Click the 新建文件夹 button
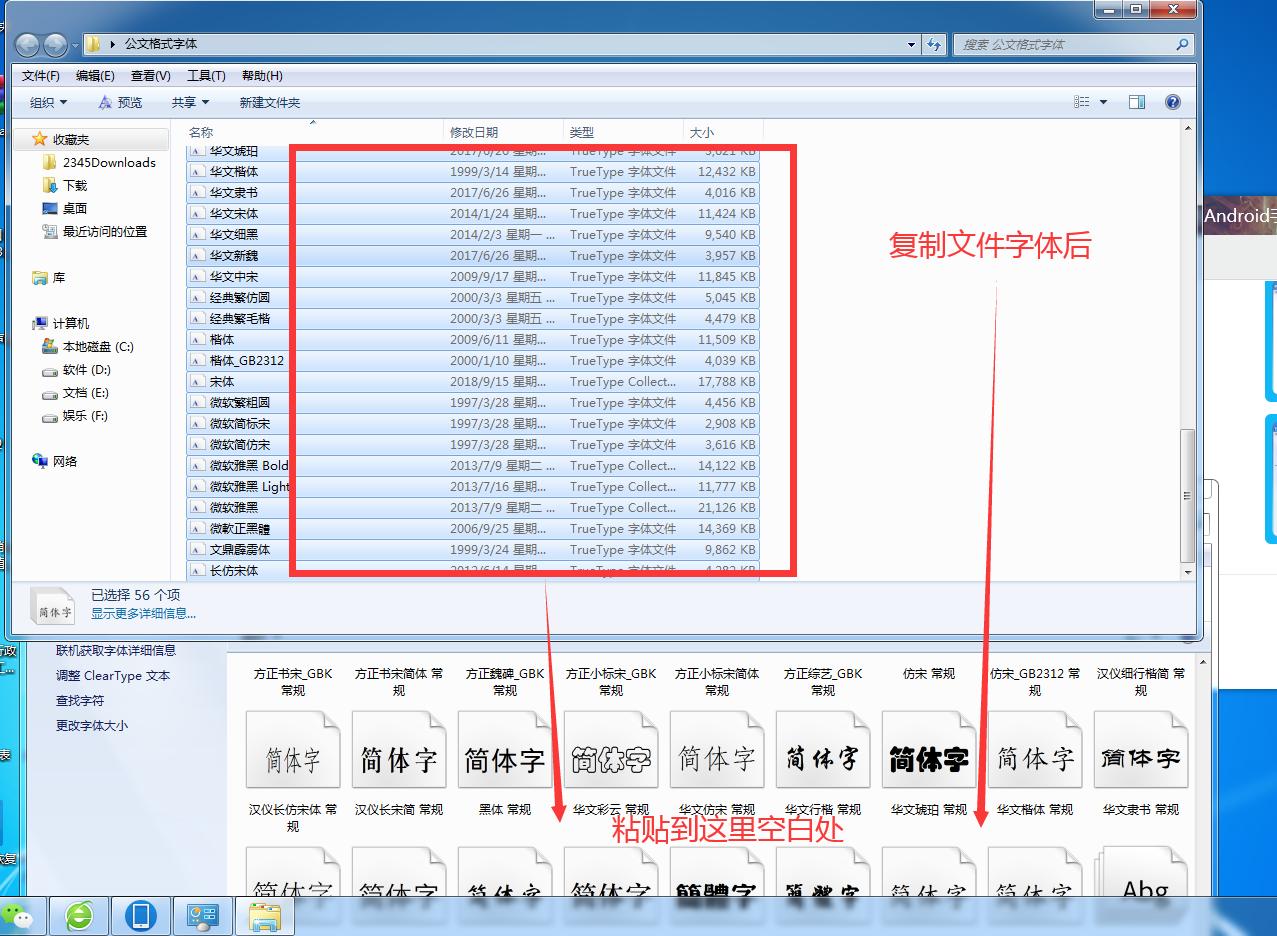This screenshot has height=936, width=1277. tap(267, 101)
